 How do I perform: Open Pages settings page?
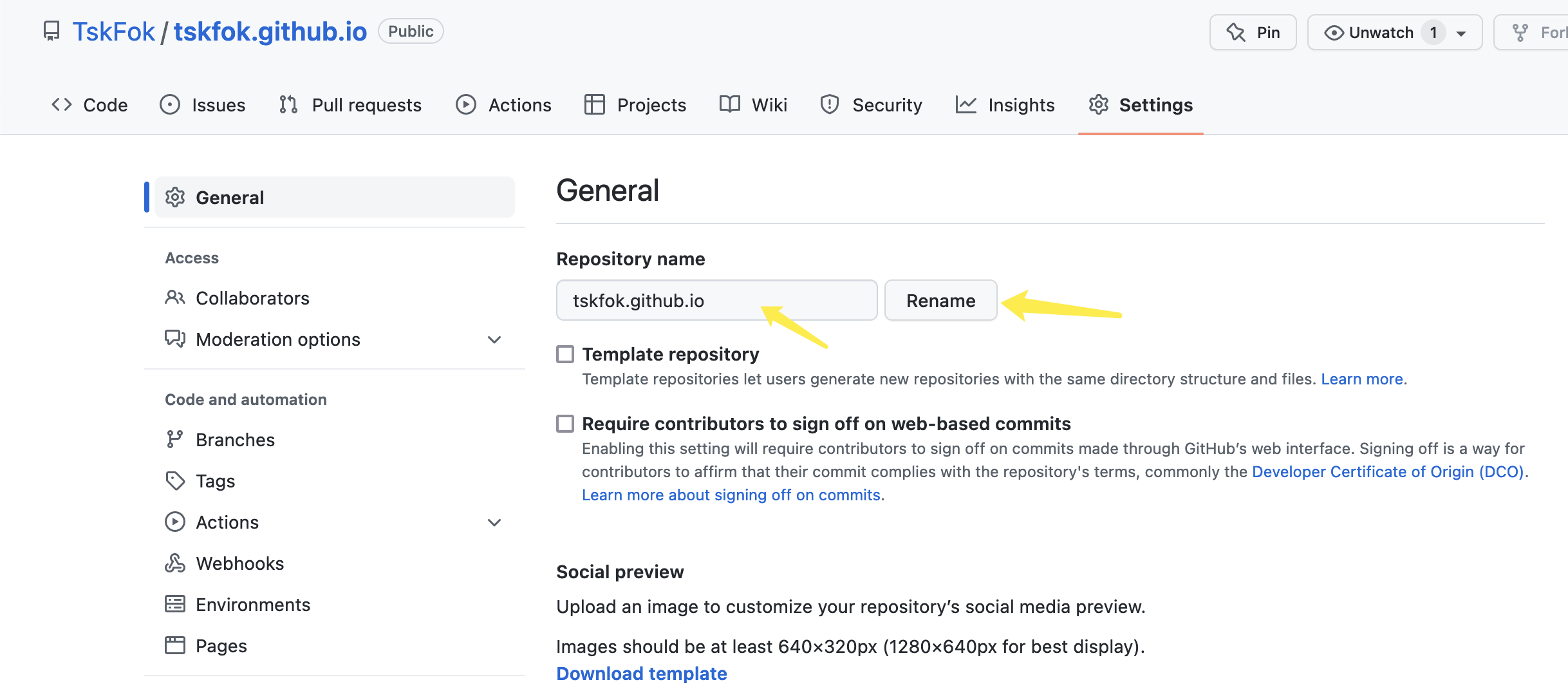pos(335,645)
